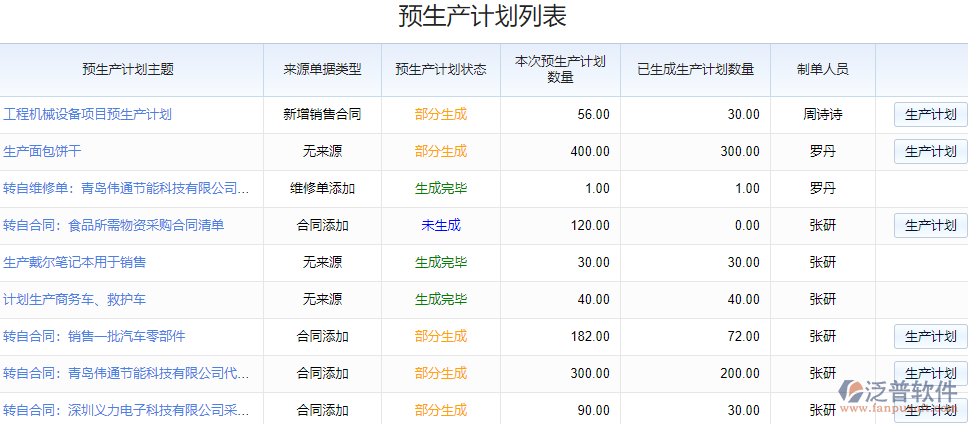Click 生产计划 button for 生产面包饼干 row
The image size is (968, 424).
[x=930, y=151]
